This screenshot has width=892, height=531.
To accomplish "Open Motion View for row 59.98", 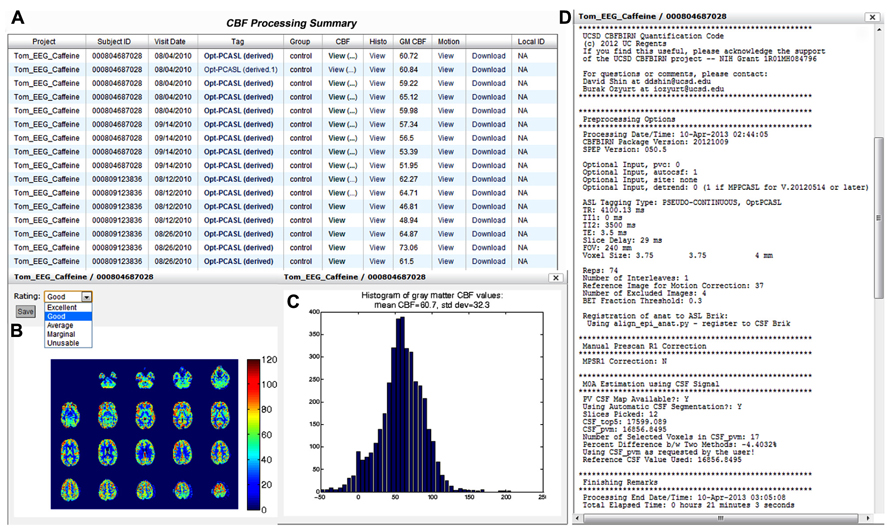I will [x=446, y=110].
